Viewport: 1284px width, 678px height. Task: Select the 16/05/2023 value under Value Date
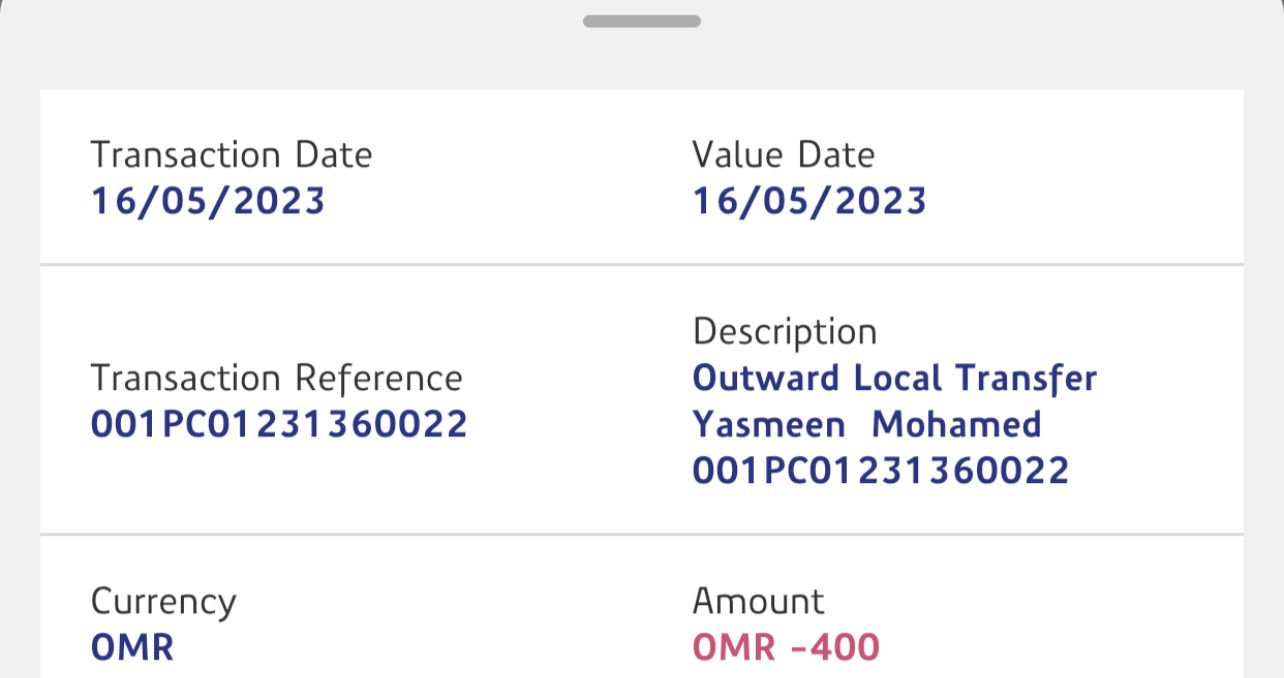point(809,201)
